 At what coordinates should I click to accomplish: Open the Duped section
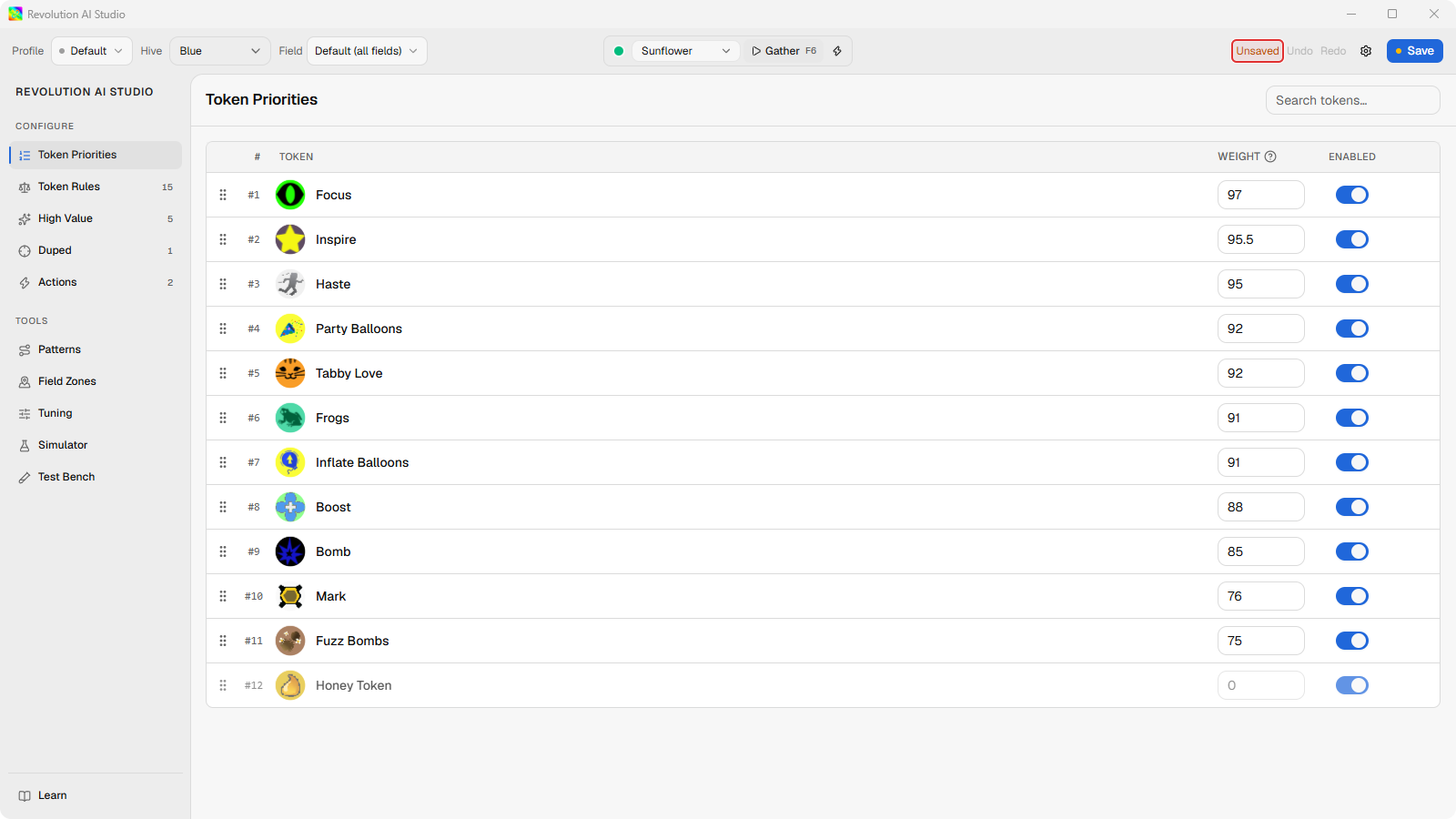pyautogui.click(x=96, y=250)
